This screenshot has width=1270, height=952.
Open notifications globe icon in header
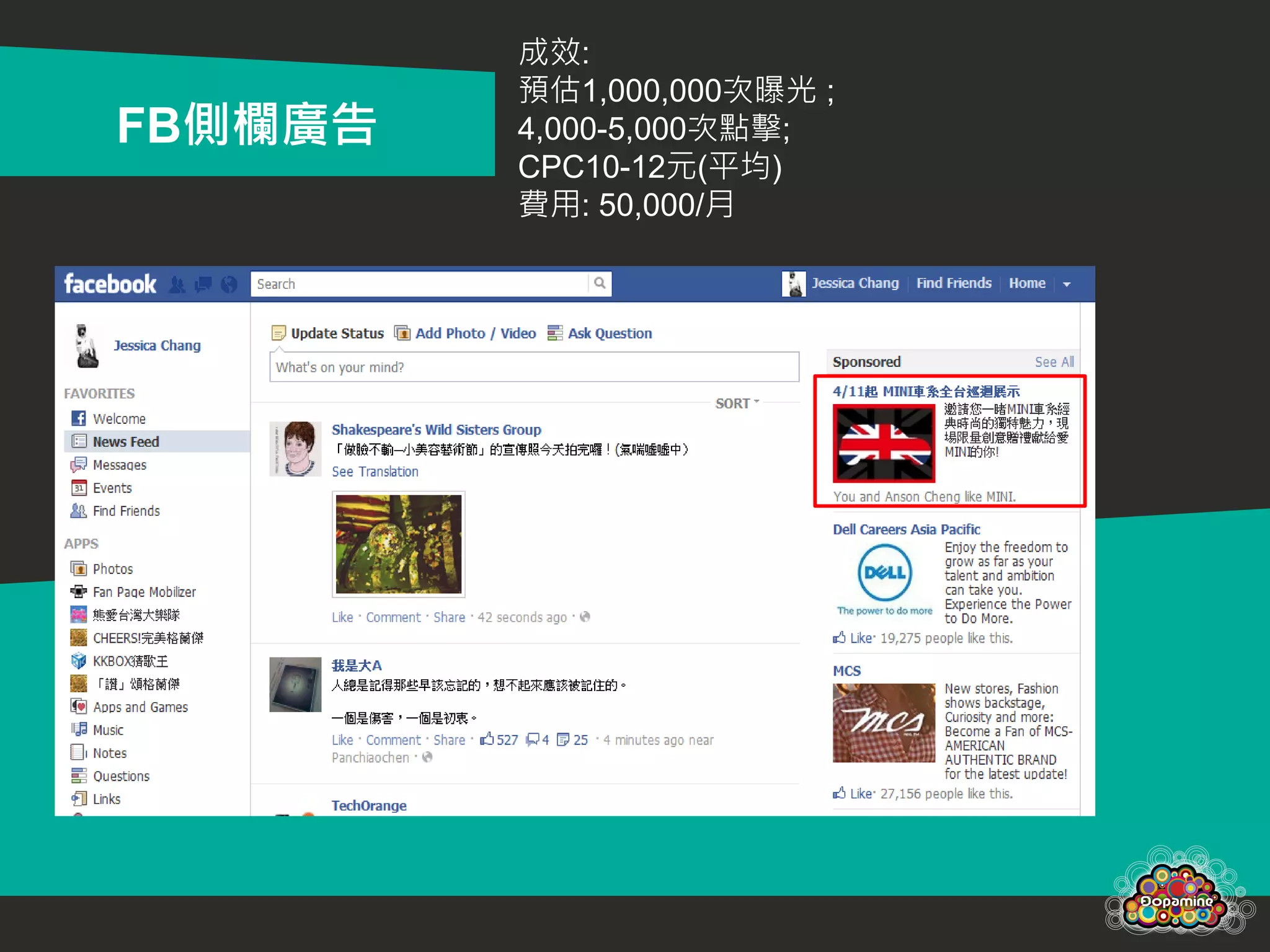pos(229,284)
